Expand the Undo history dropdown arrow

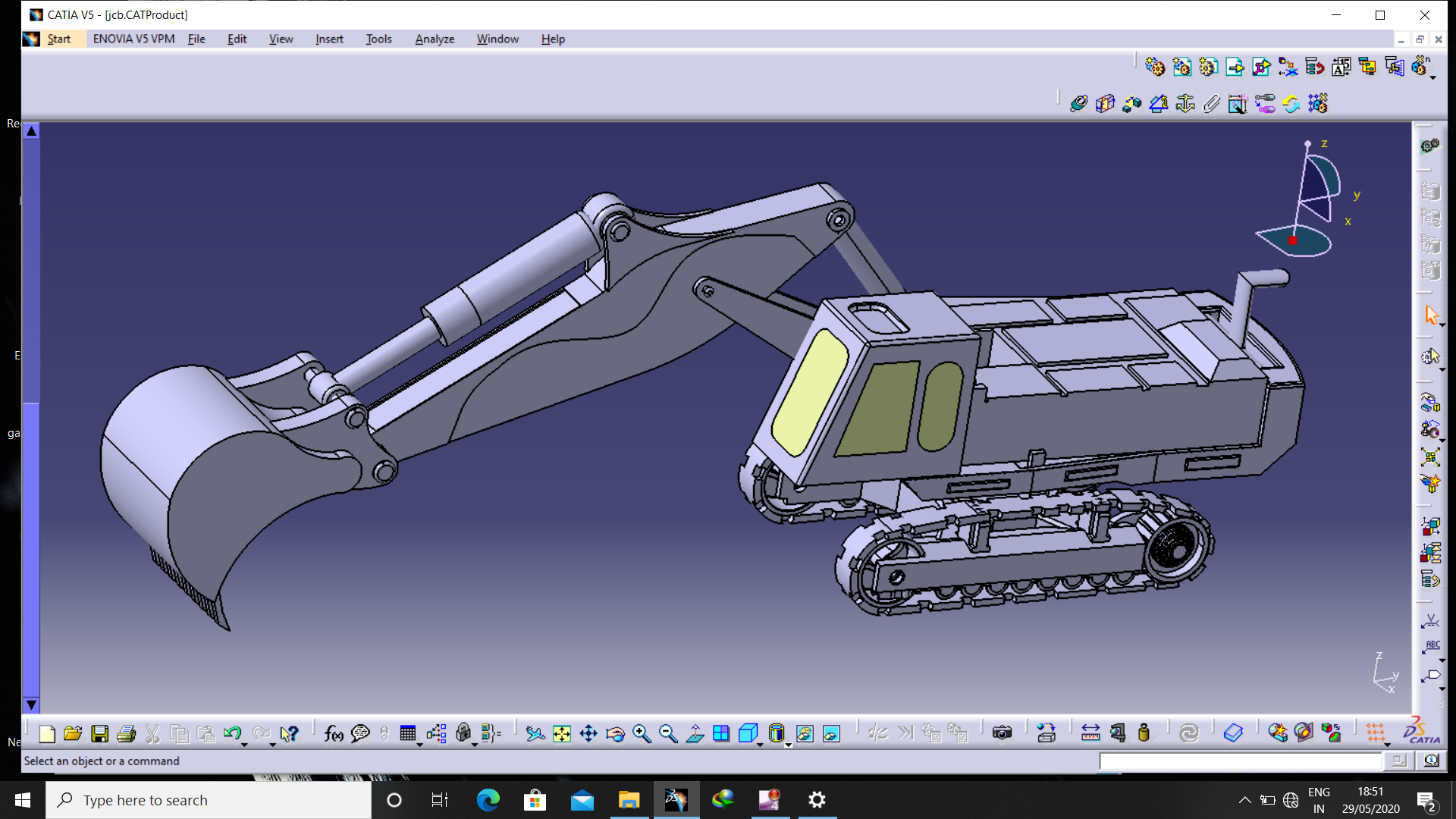tap(244, 745)
